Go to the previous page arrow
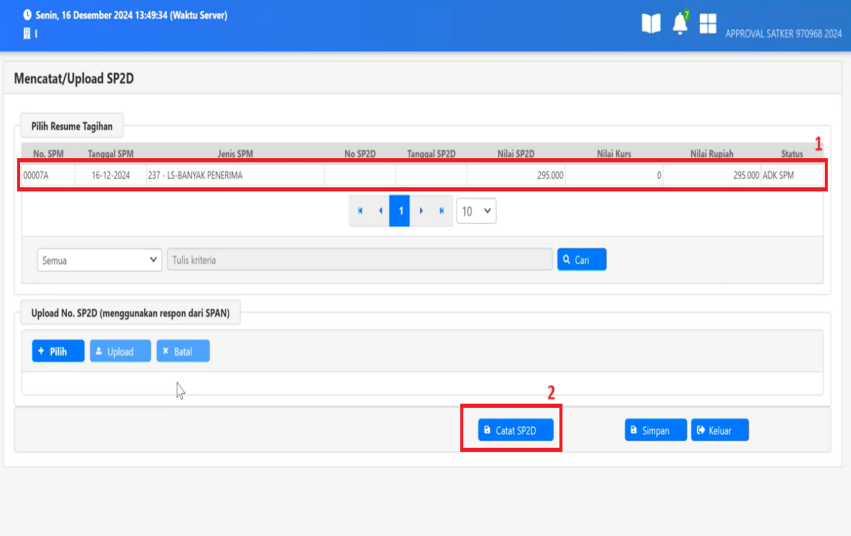 380,211
